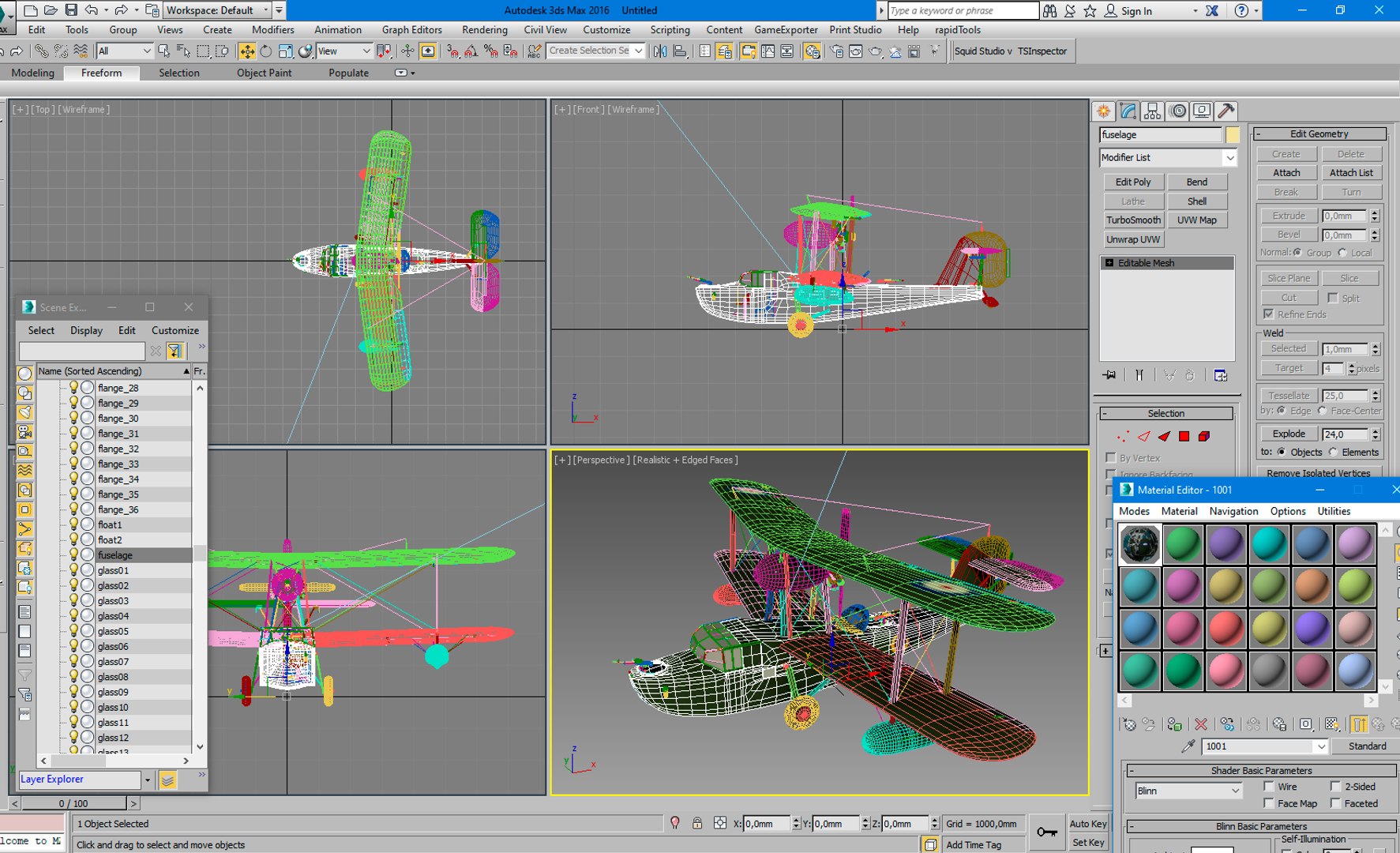Collapse the Edit Geometry rollout

[x=1258, y=134]
